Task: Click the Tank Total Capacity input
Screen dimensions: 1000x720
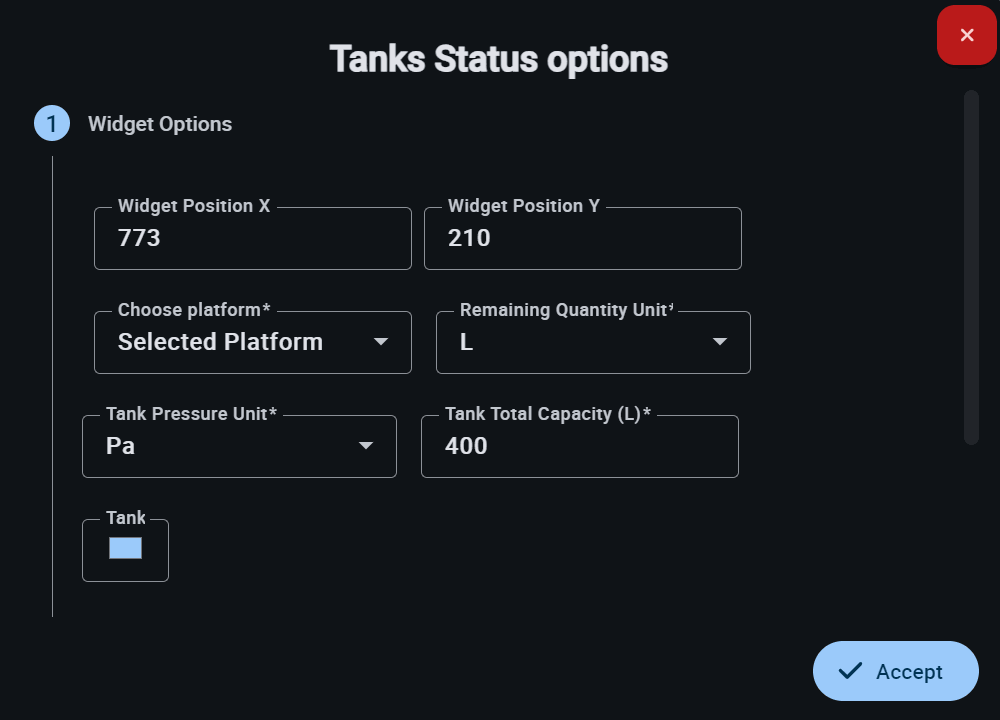Action: coord(579,446)
